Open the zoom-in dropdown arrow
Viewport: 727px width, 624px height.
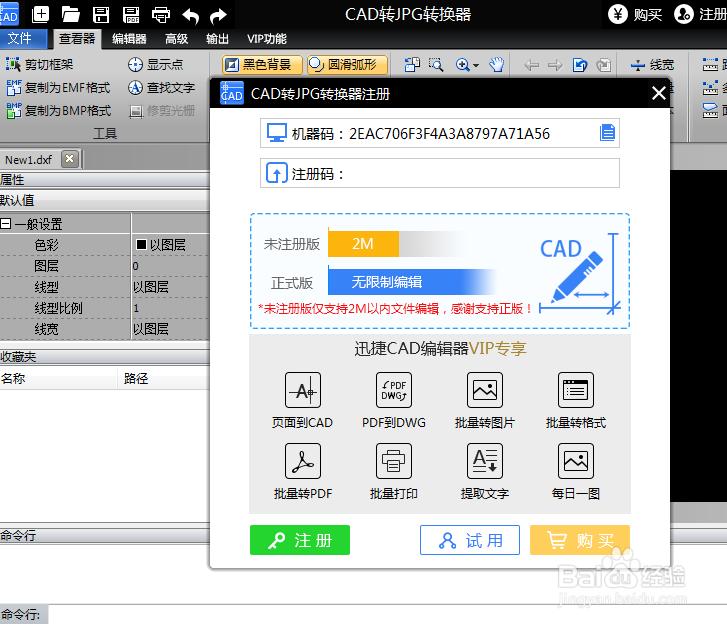coord(476,65)
